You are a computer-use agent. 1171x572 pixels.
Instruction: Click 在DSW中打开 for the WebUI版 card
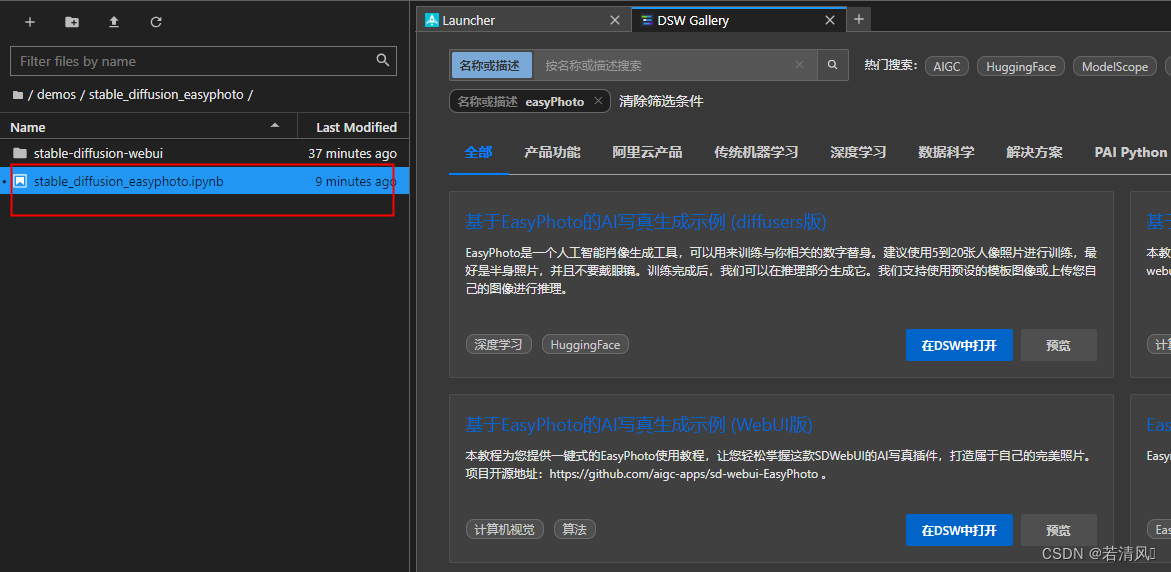pyautogui.click(x=960, y=530)
